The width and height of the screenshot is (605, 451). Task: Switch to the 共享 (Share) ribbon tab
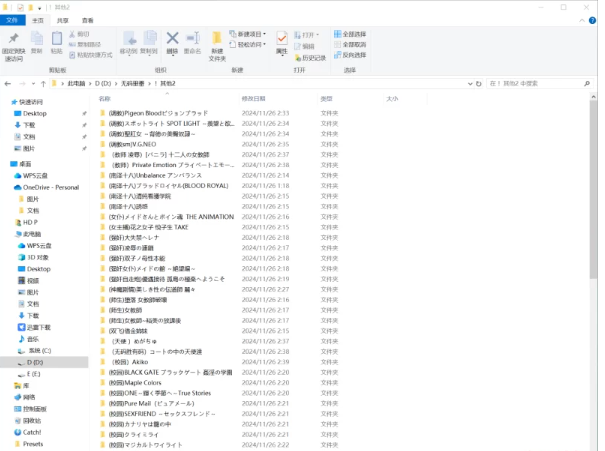(x=63, y=20)
